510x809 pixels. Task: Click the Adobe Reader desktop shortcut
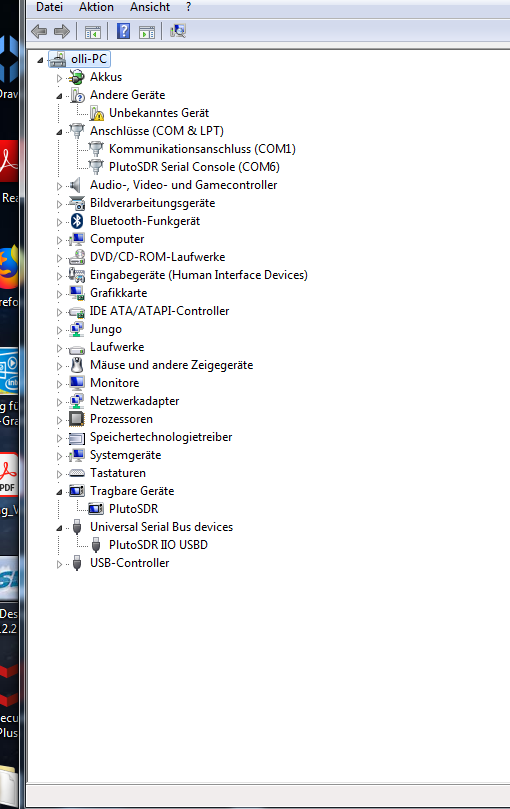click(9, 163)
